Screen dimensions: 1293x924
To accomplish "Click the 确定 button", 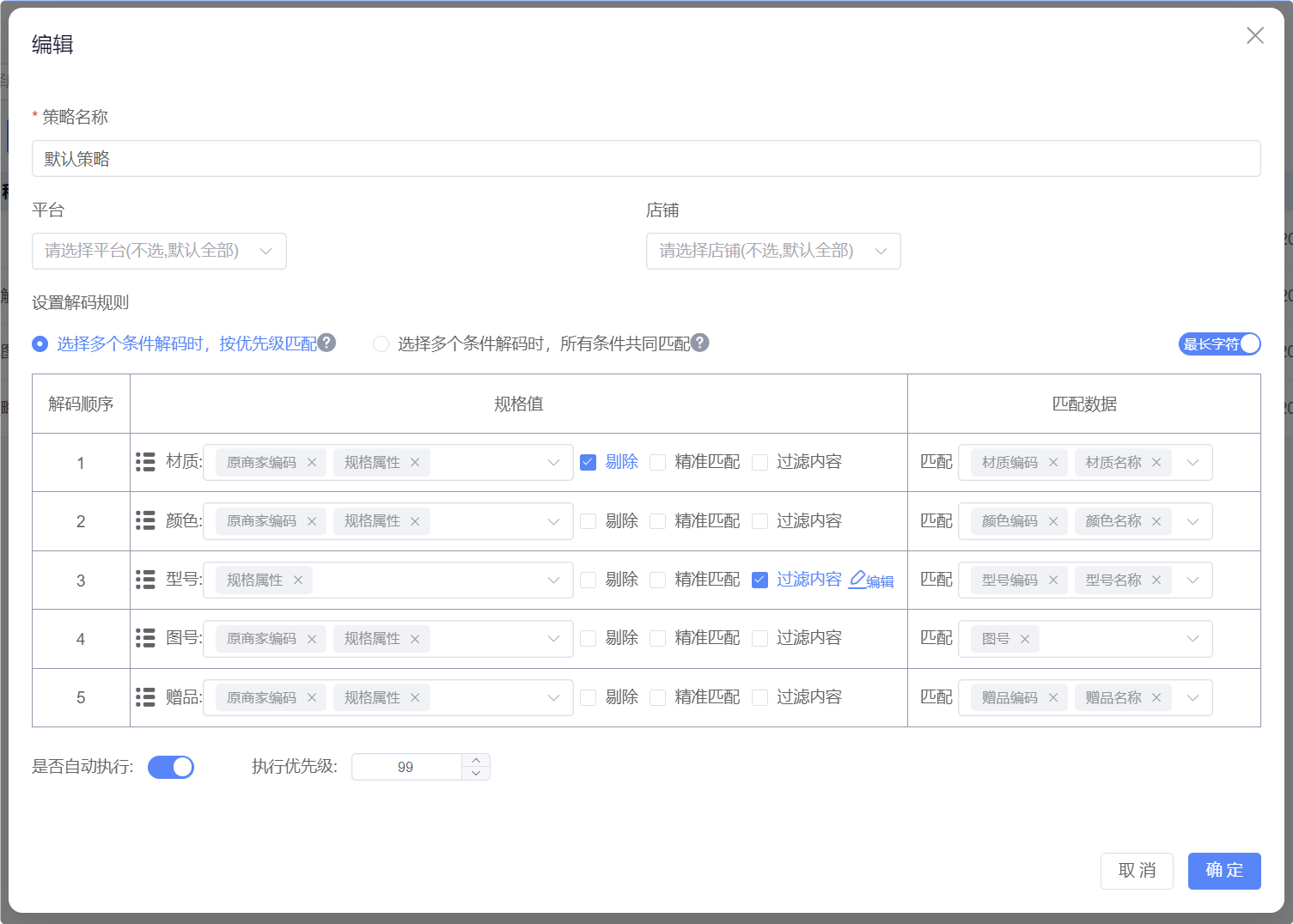I will click(1224, 871).
